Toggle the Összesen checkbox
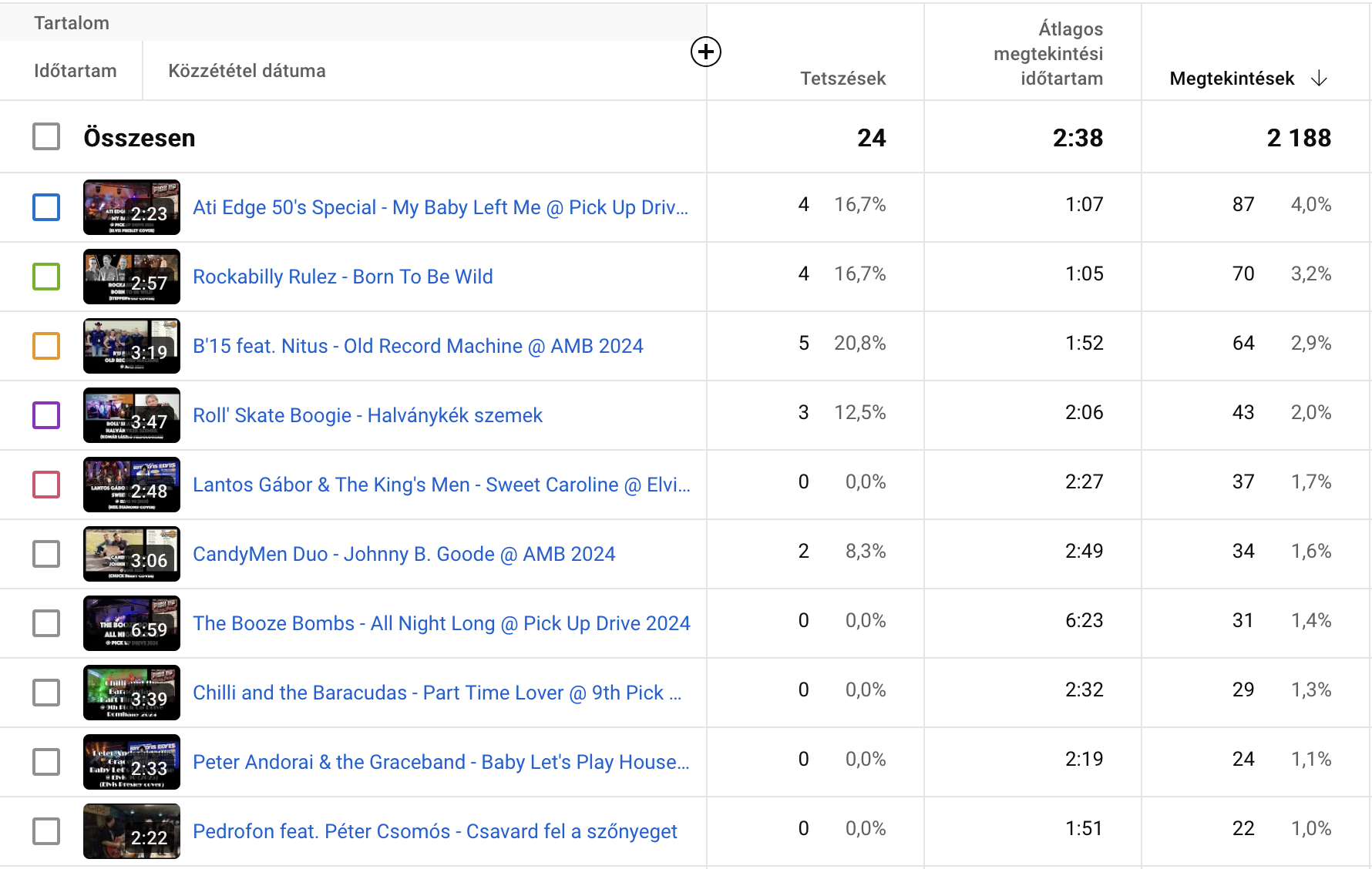 [x=46, y=137]
